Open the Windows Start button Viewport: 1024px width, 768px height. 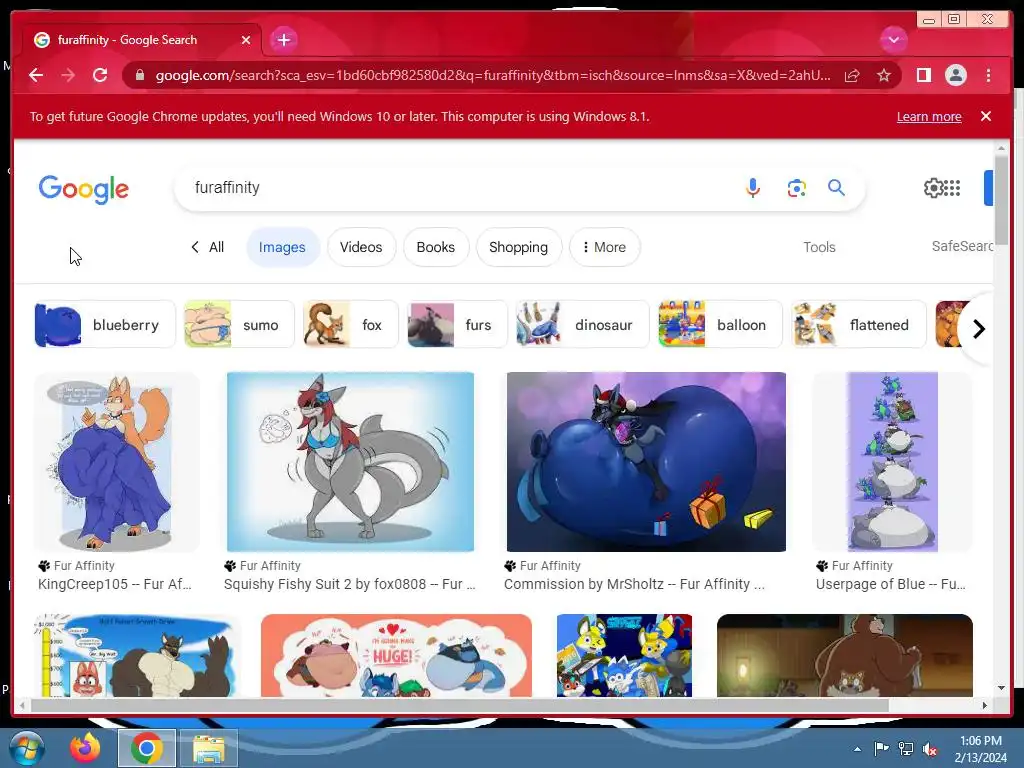coord(27,748)
